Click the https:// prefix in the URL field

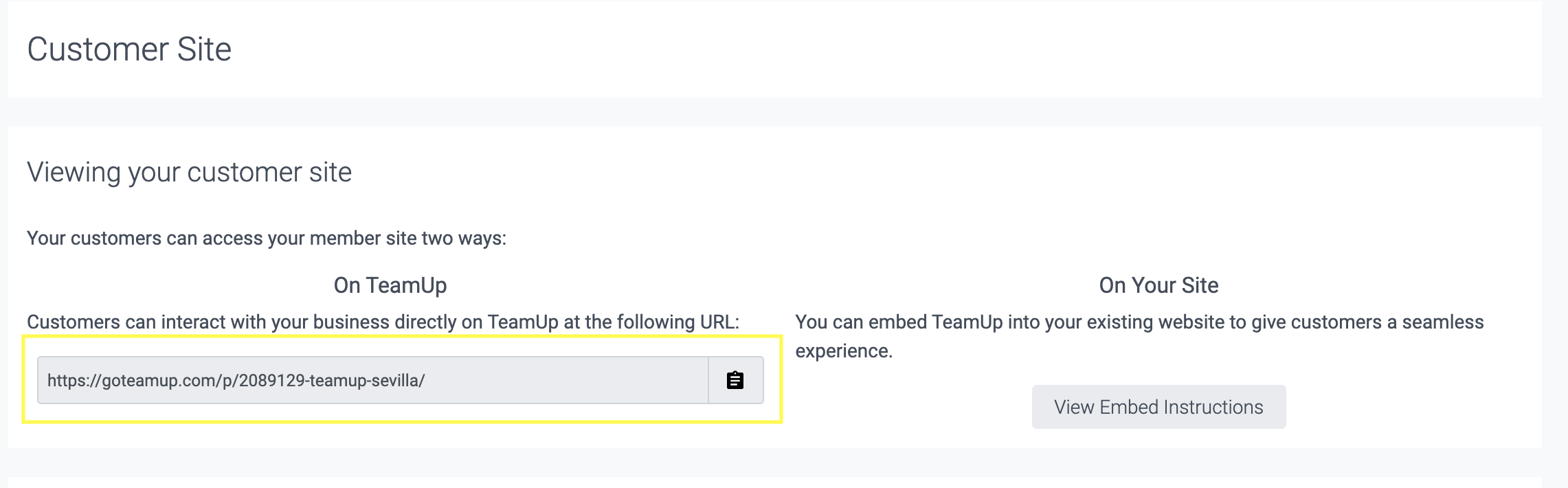click(74, 381)
